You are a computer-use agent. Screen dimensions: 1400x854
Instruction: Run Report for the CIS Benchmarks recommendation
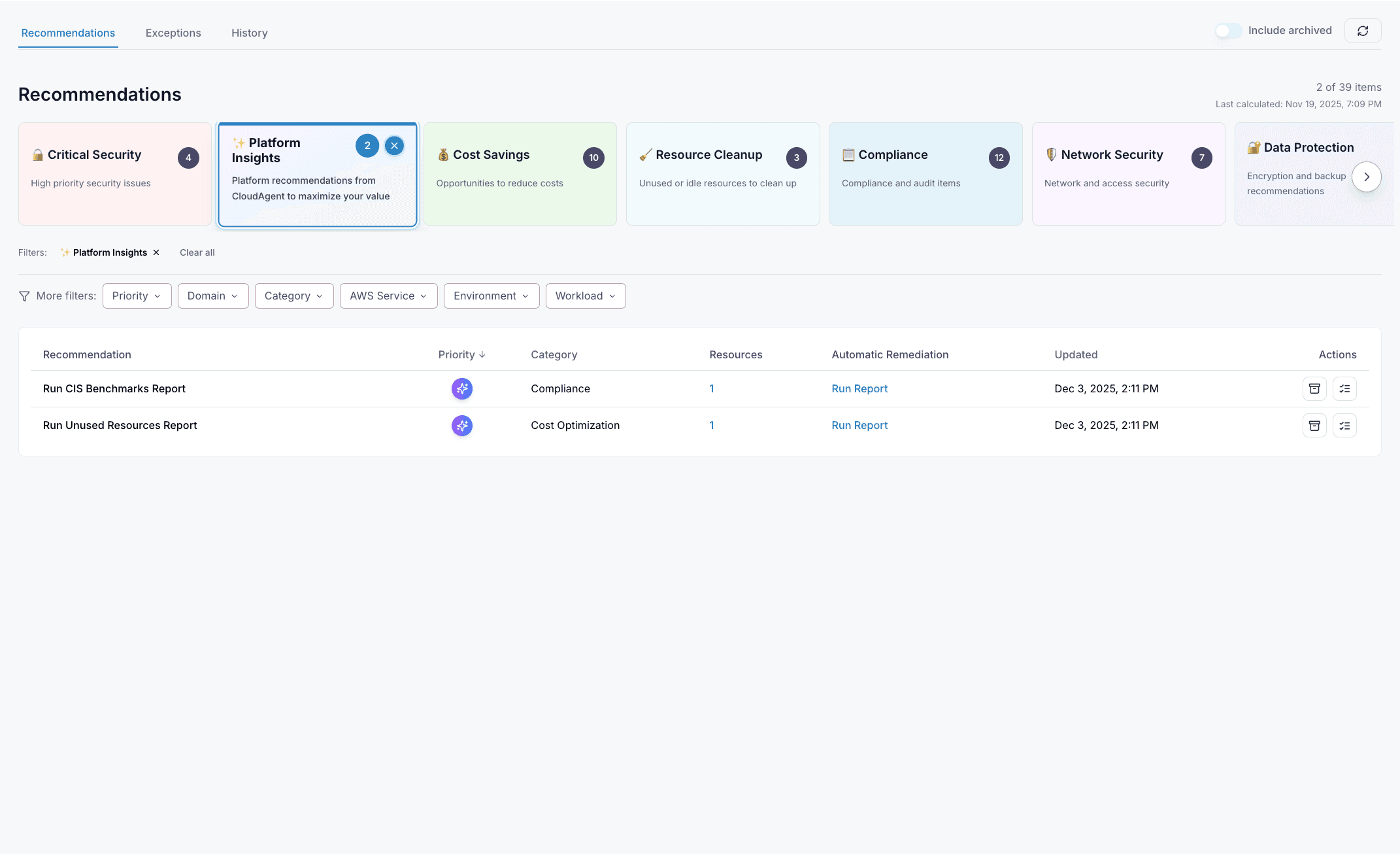coord(859,388)
